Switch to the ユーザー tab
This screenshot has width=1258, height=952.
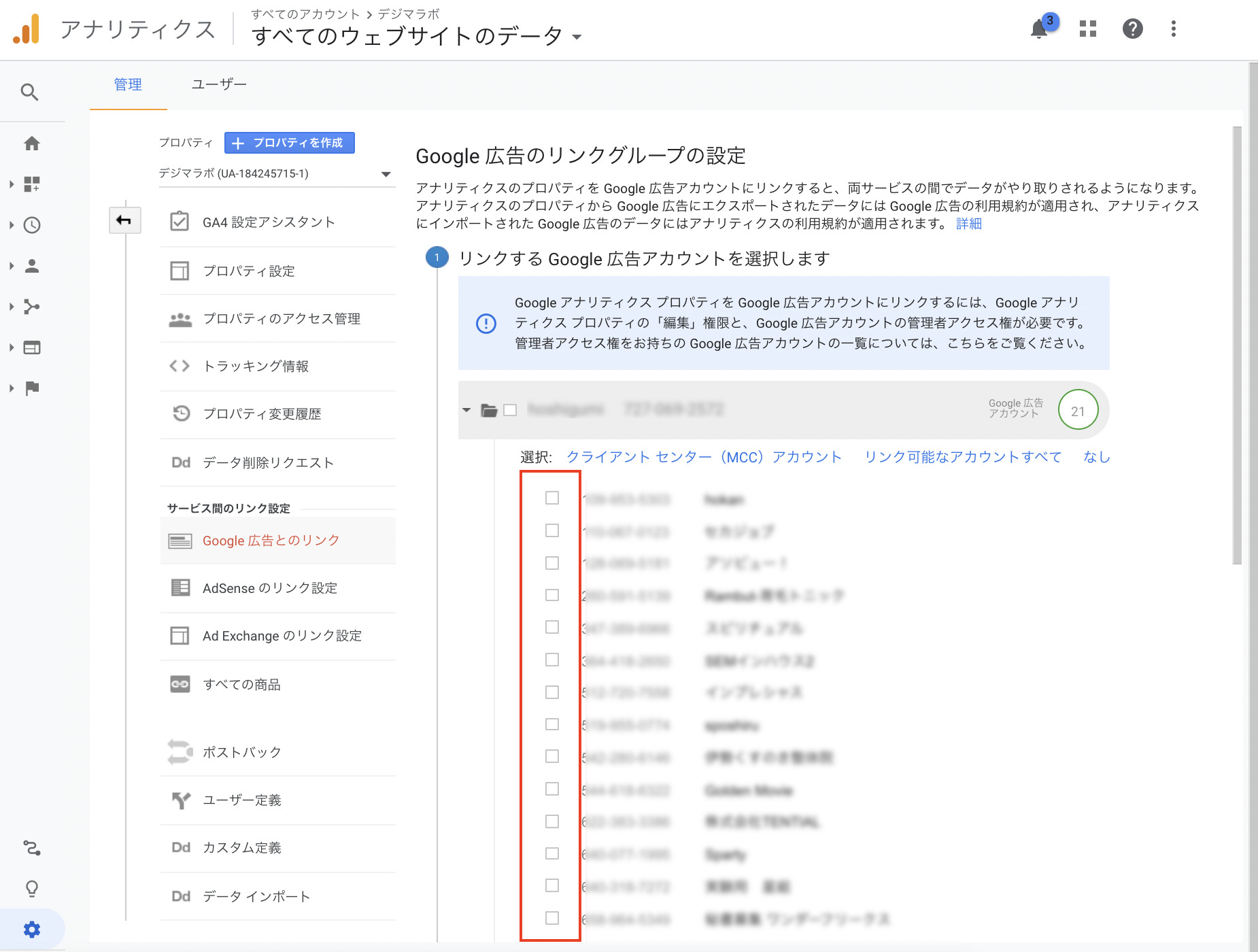pos(218,84)
